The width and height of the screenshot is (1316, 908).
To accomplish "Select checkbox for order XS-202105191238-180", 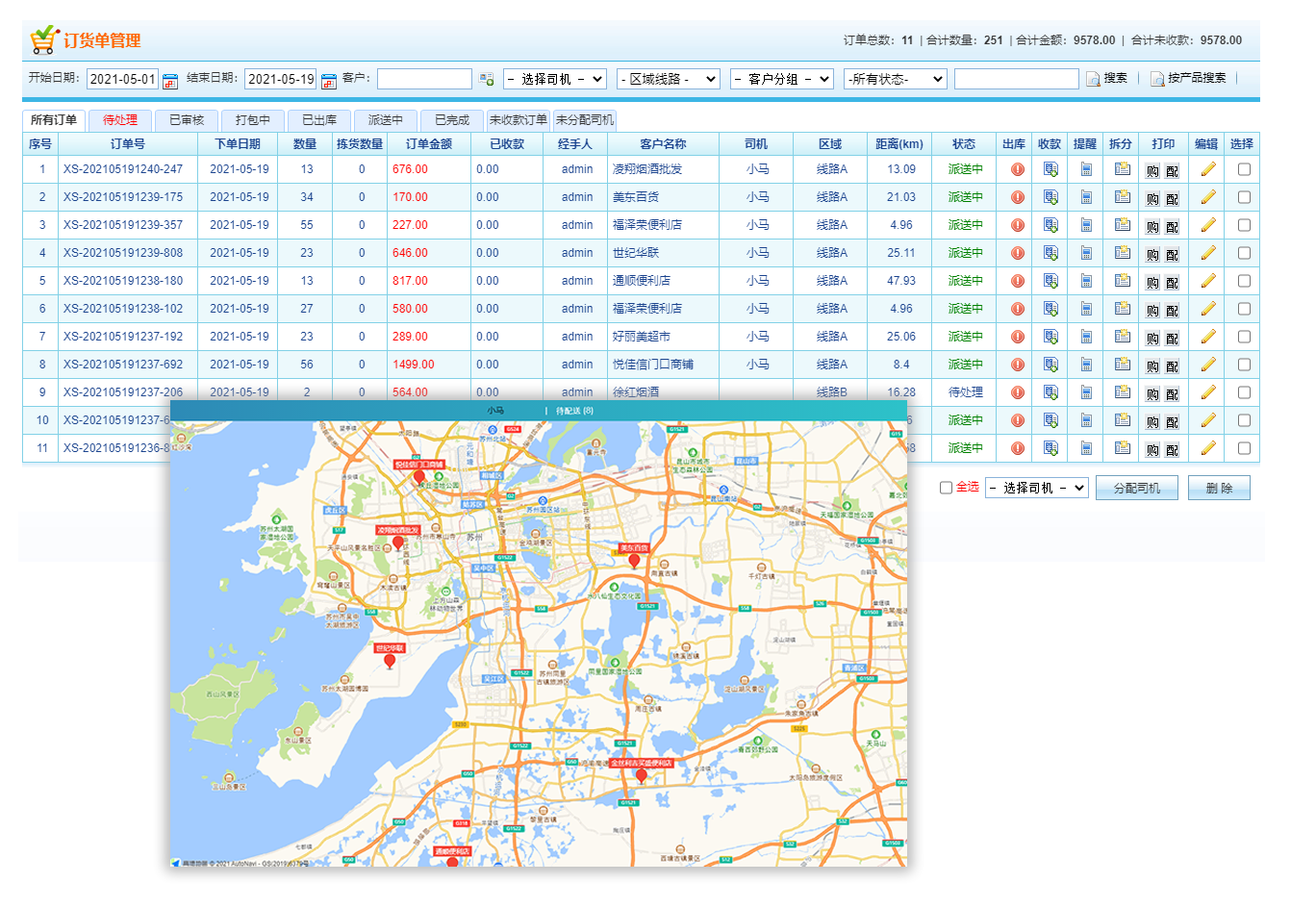I will click(1244, 281).
